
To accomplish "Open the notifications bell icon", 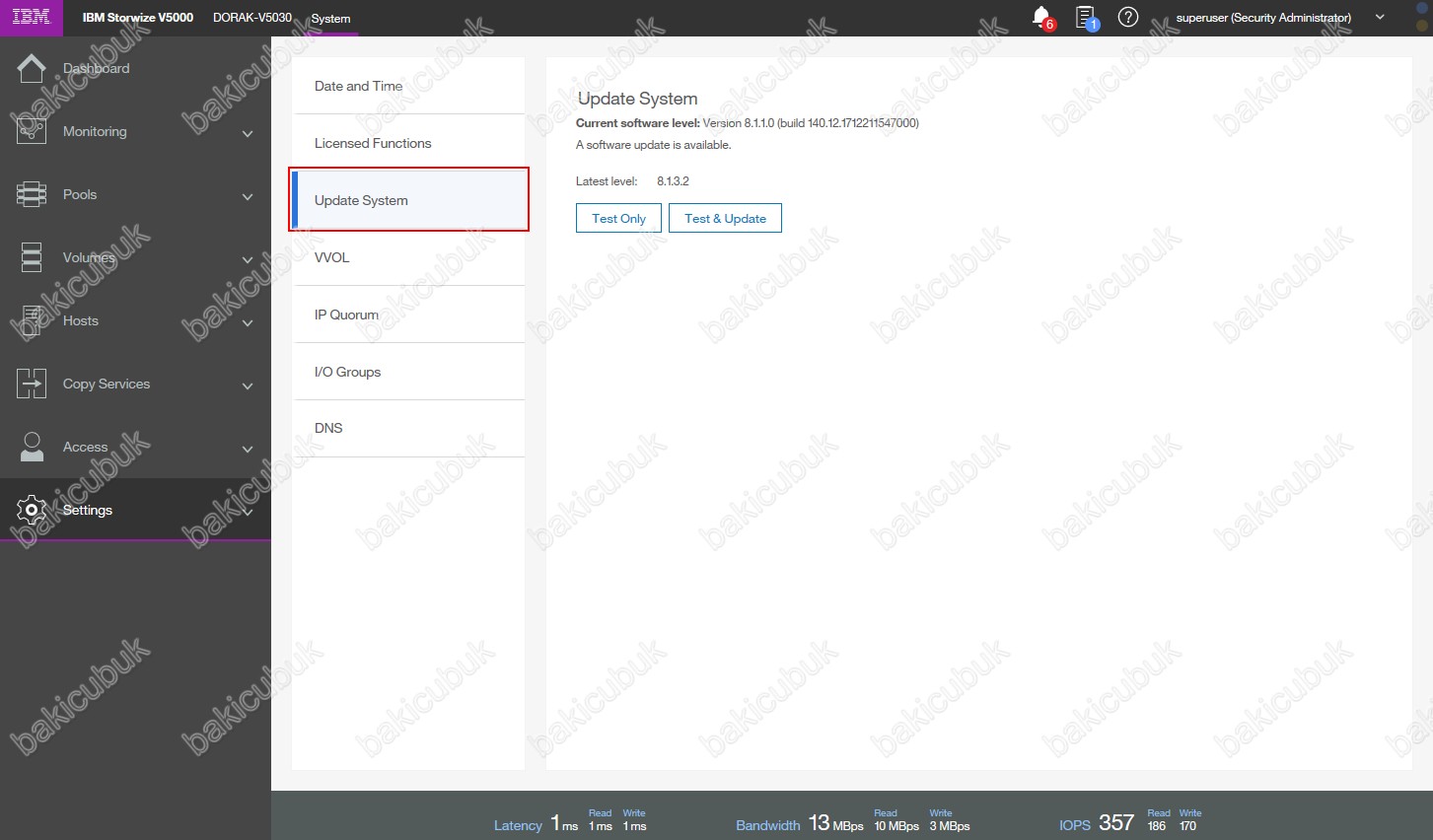I will [1041, 17].
